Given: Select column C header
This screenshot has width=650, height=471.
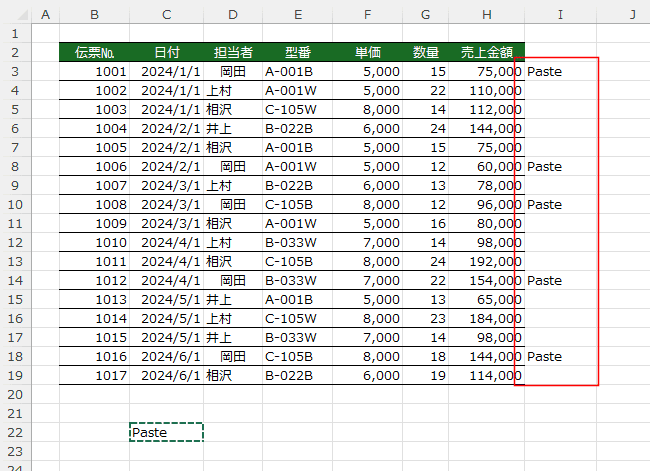Looking at the screenshot, I should 167,15.
